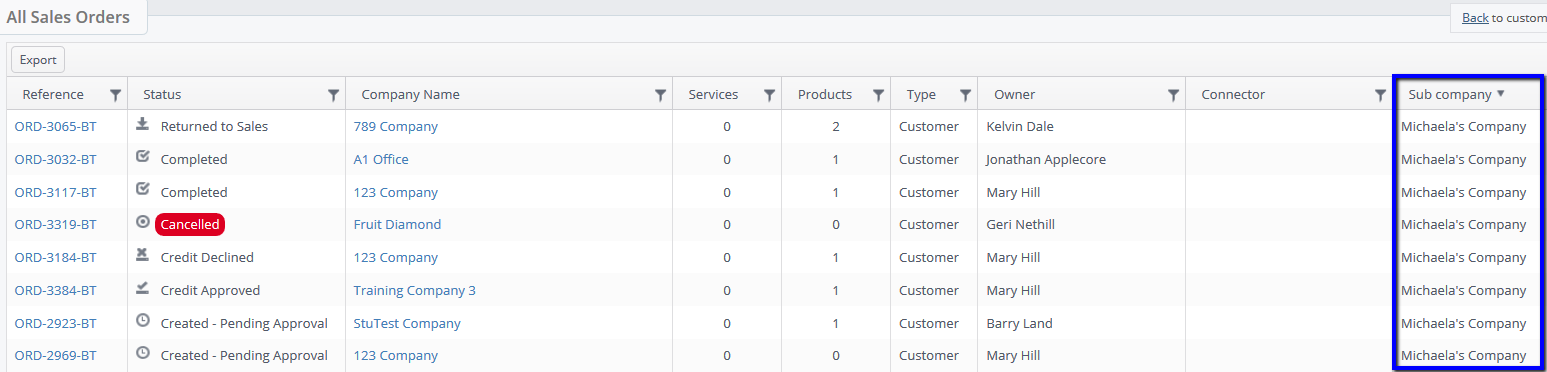Screen dimensions: 1547x372
Task: Click the Credit Approved status text
Action: [210, 291]
